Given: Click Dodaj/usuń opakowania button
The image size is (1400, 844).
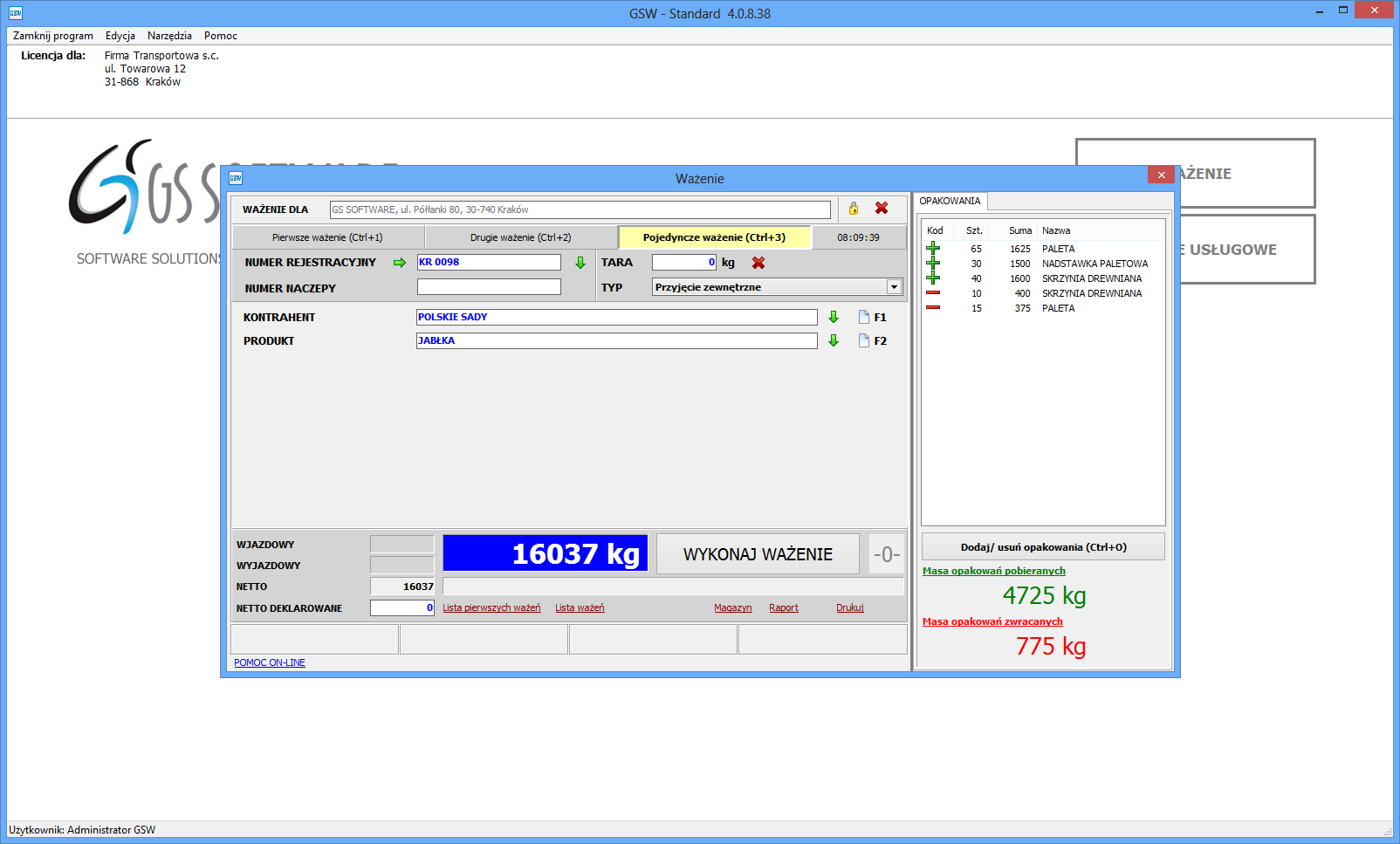Looking at the screenshot, I should point(1043,547).
